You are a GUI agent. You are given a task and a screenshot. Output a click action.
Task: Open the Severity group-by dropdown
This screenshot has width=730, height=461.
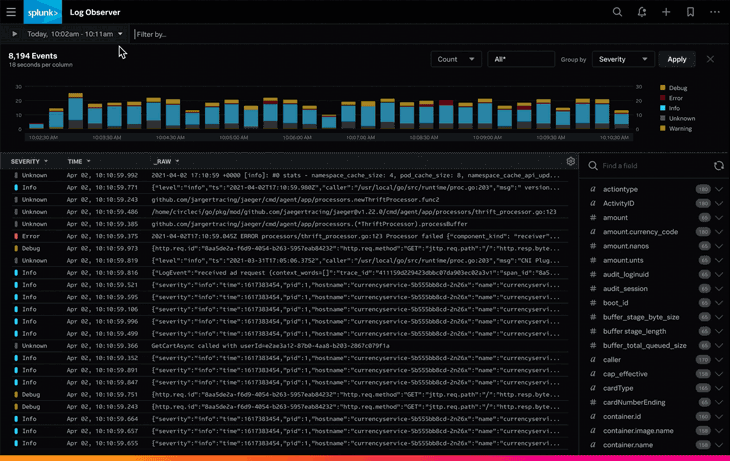623,59
